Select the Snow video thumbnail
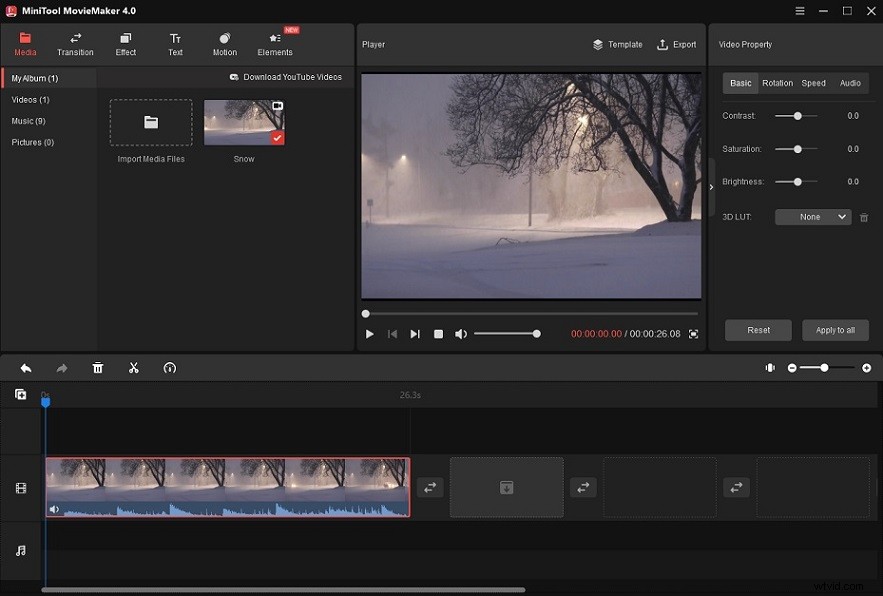The image size is (883, 596). pos(243,122)
